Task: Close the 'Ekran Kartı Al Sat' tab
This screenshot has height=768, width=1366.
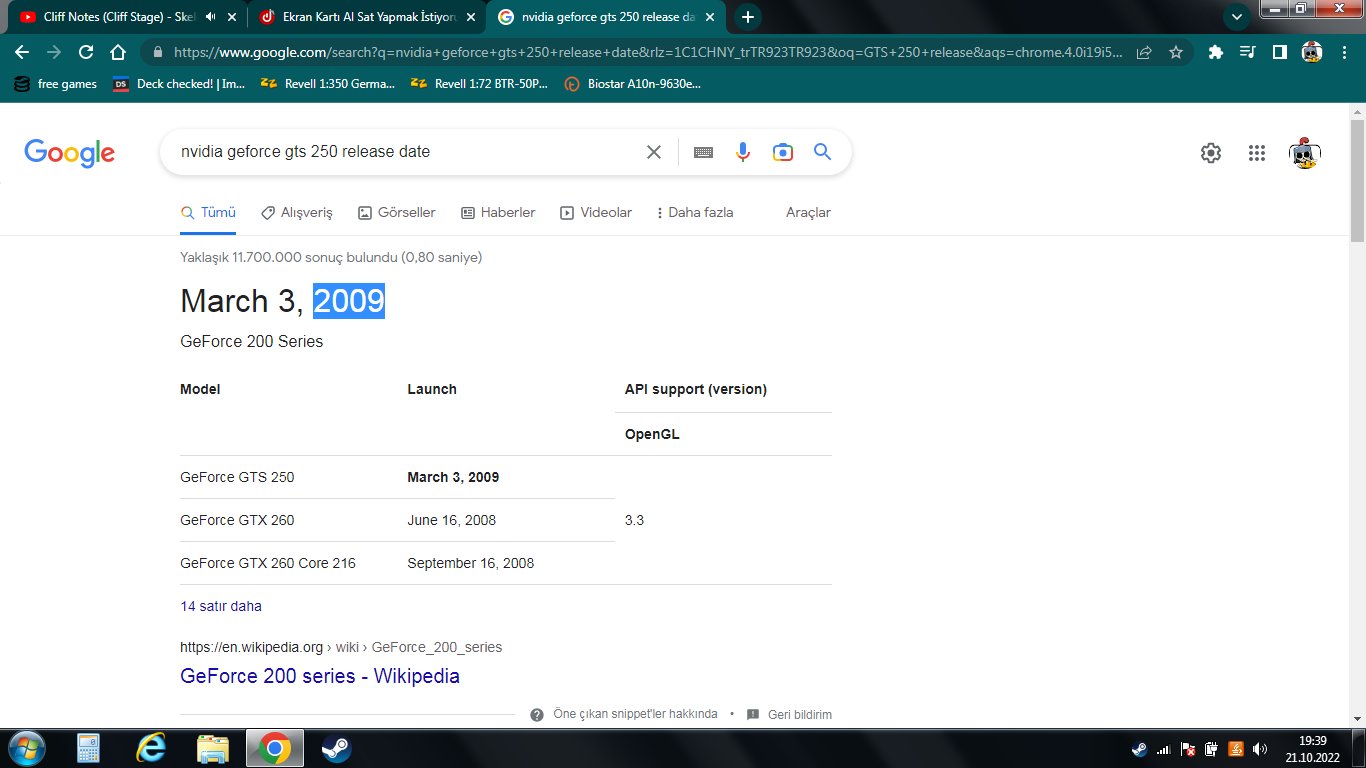Action: pos(471,17)
